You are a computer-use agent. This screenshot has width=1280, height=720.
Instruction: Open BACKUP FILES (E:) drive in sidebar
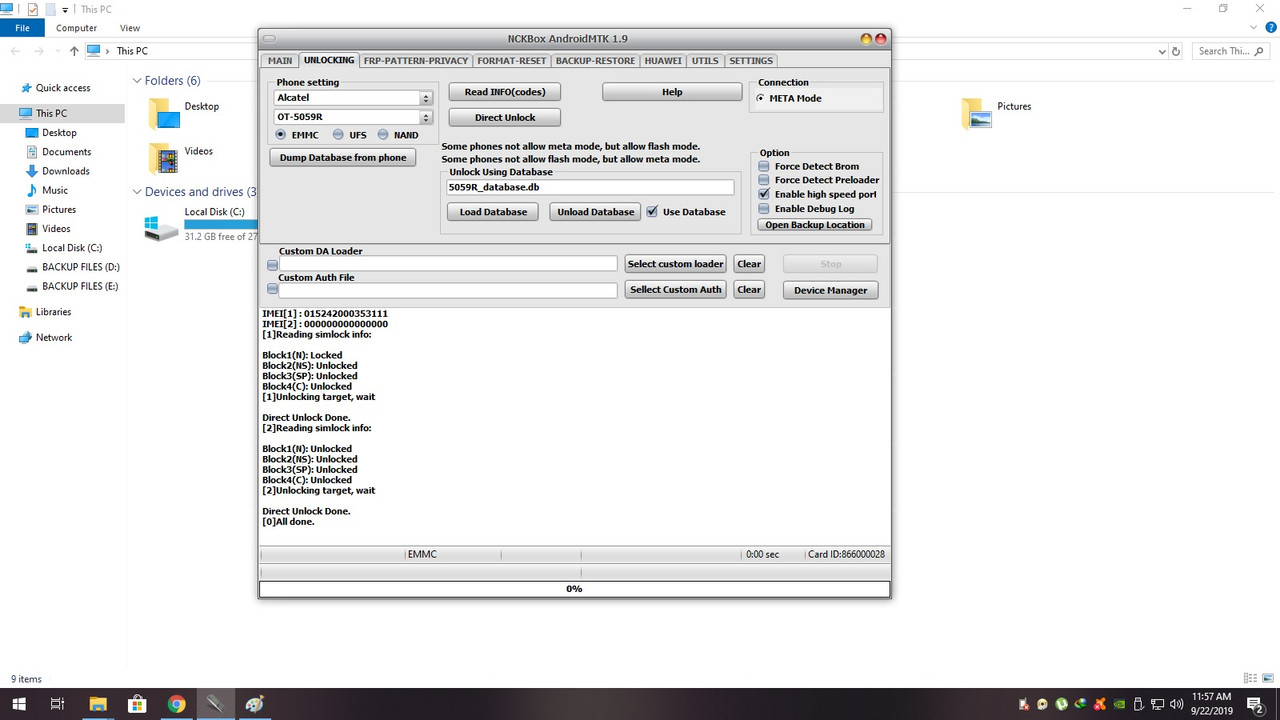tap(80, 286)
